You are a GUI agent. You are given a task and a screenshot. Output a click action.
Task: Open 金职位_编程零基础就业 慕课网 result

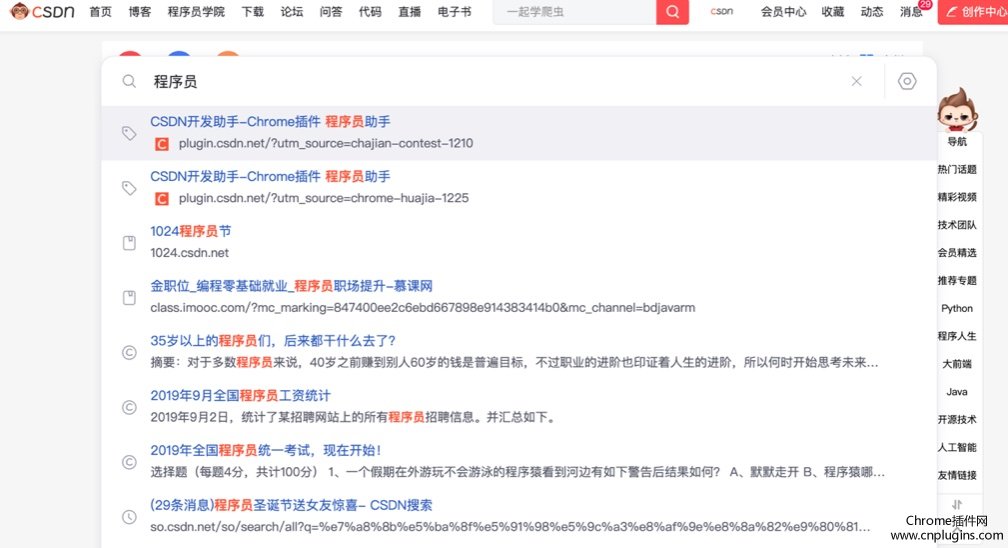click(291, 286)
